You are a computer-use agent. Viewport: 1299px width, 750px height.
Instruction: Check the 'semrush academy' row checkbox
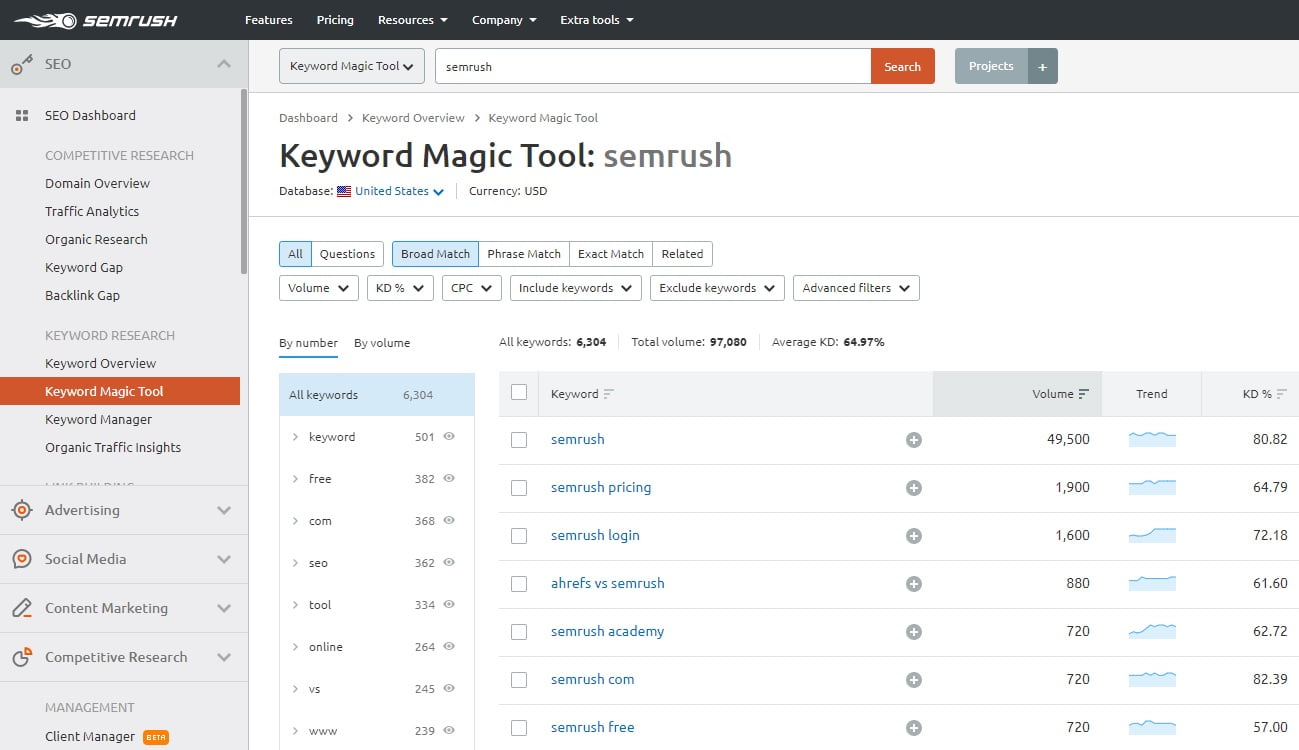point(519,632)
